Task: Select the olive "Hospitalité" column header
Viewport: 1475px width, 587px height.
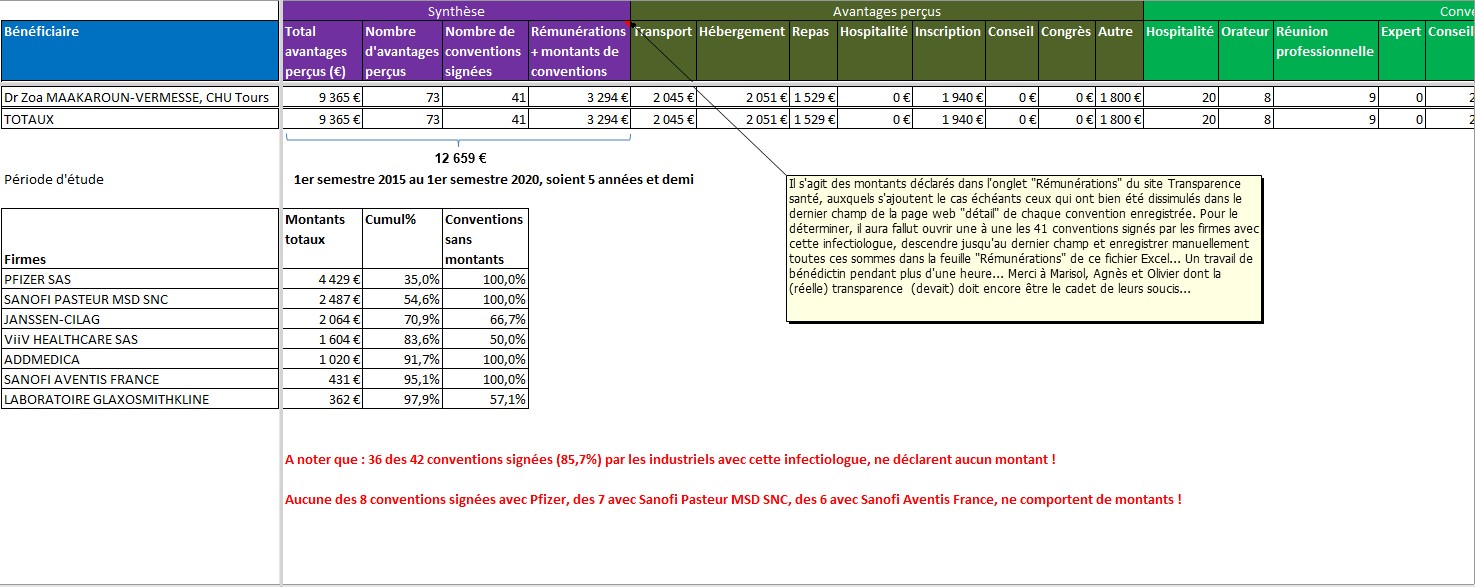Action: click(874, 51)
